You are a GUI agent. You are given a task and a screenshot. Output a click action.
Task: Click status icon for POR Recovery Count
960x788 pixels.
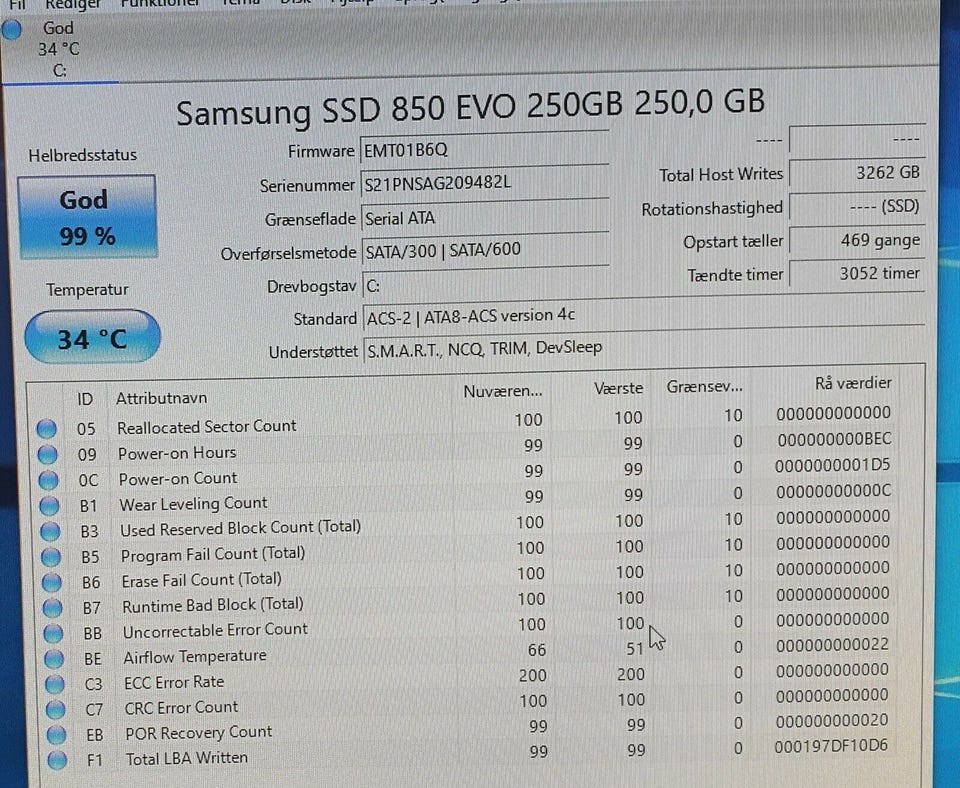(56, 735)
